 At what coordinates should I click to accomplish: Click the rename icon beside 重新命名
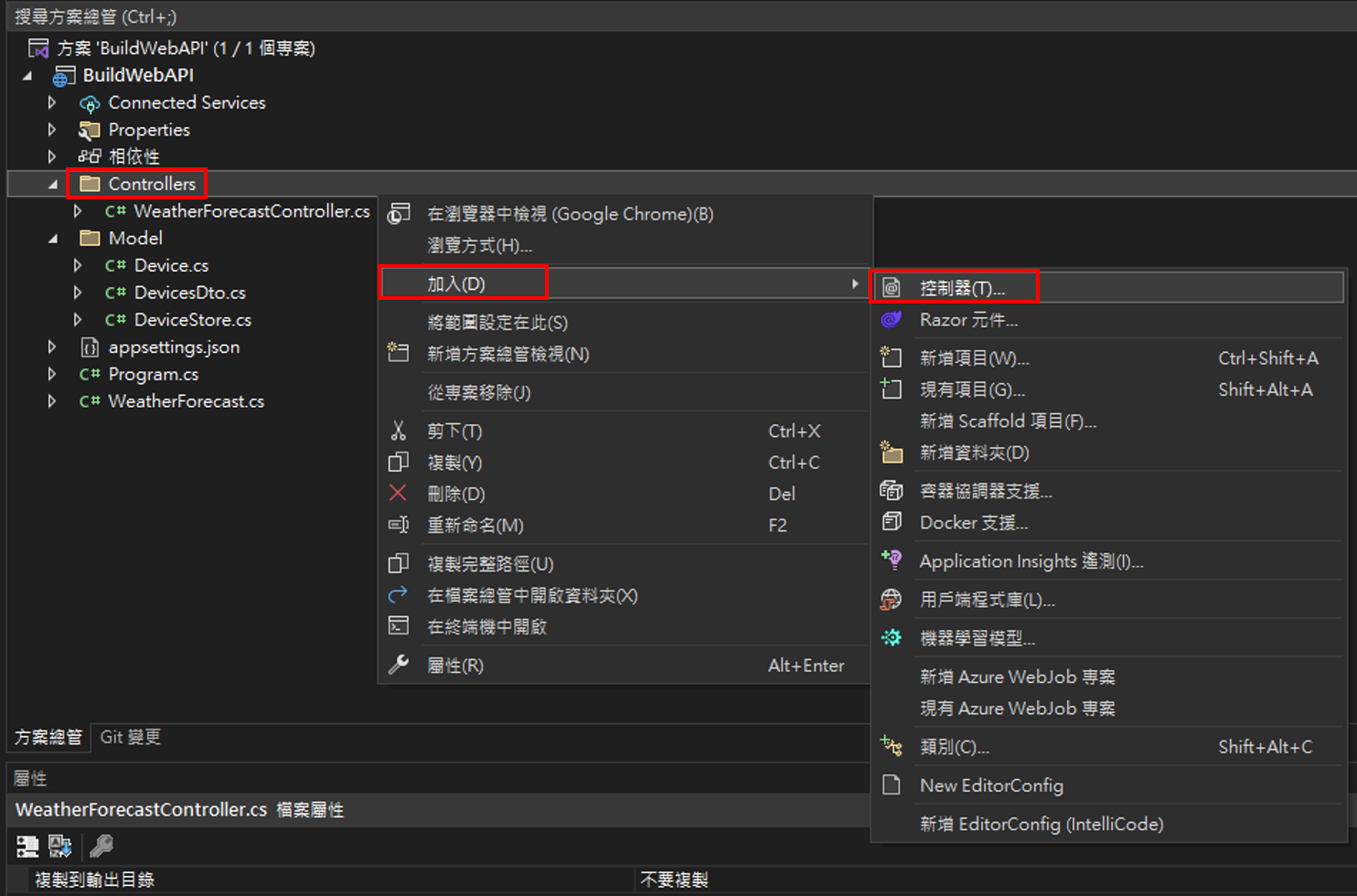point(399,525)
